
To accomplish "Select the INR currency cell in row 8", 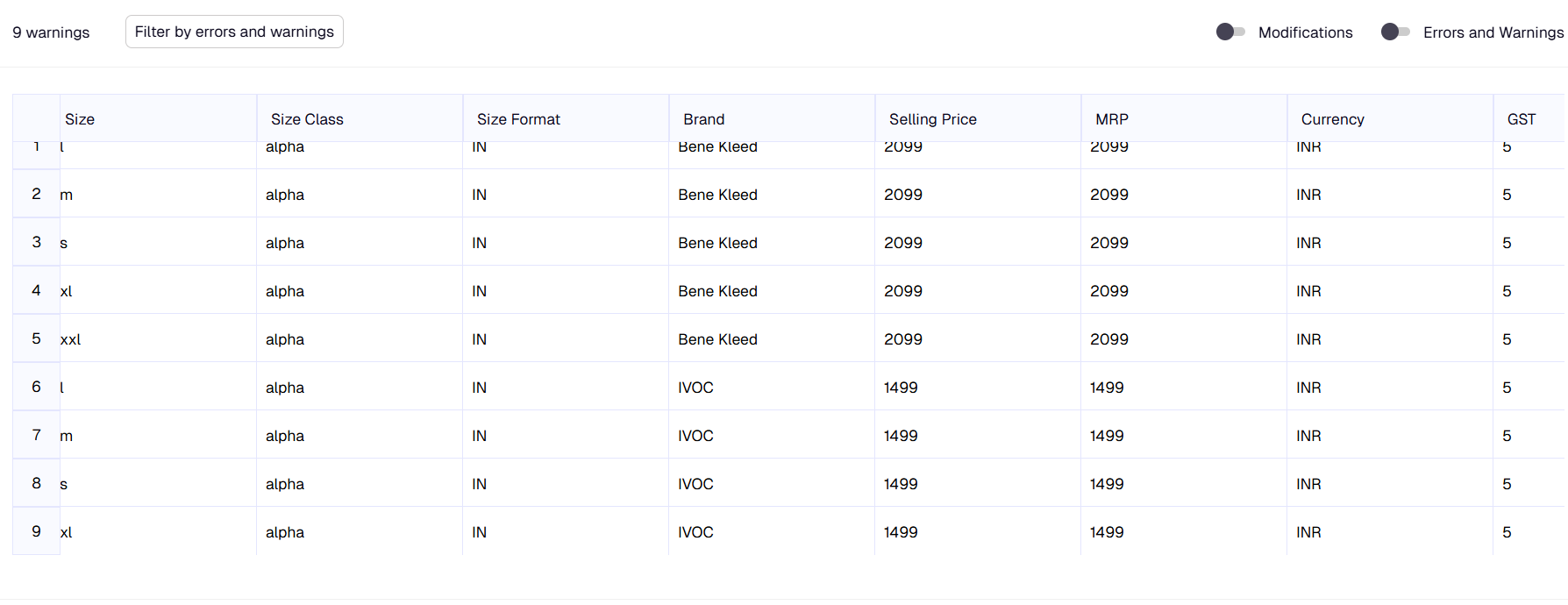I will coord(1308,484).
